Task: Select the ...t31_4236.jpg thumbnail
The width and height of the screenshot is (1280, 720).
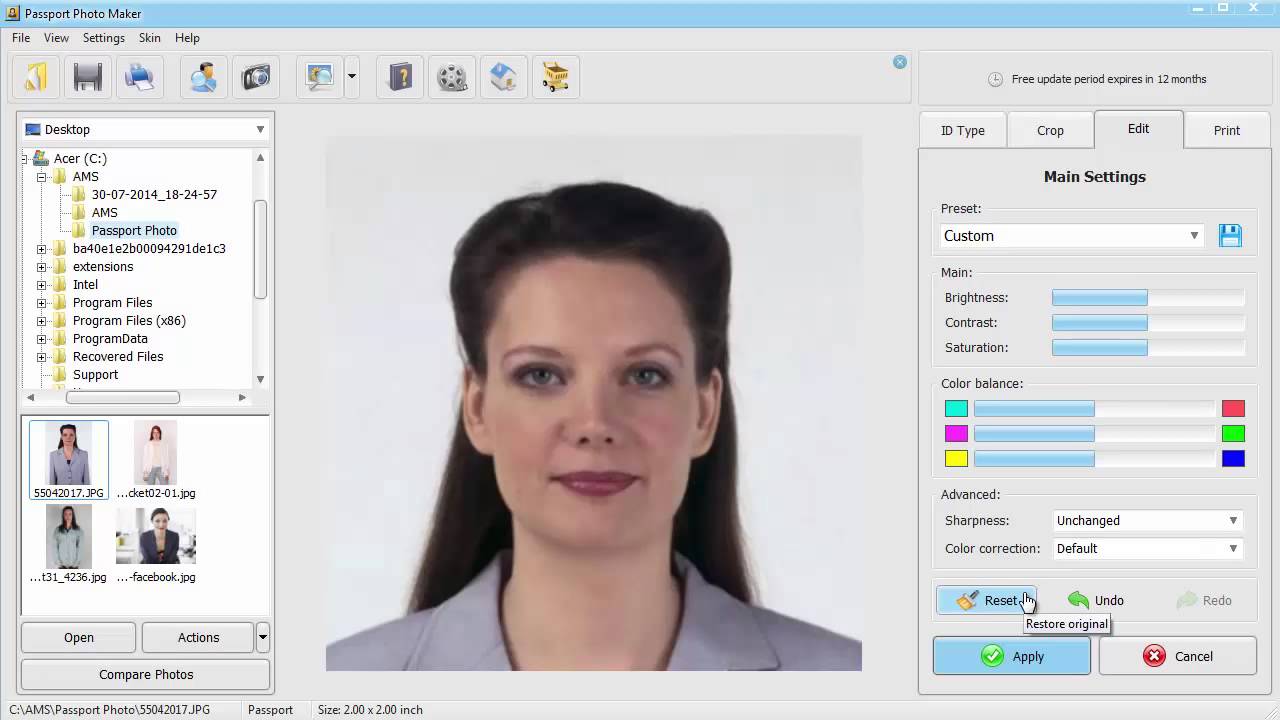Action: click(x=69, y=544)
